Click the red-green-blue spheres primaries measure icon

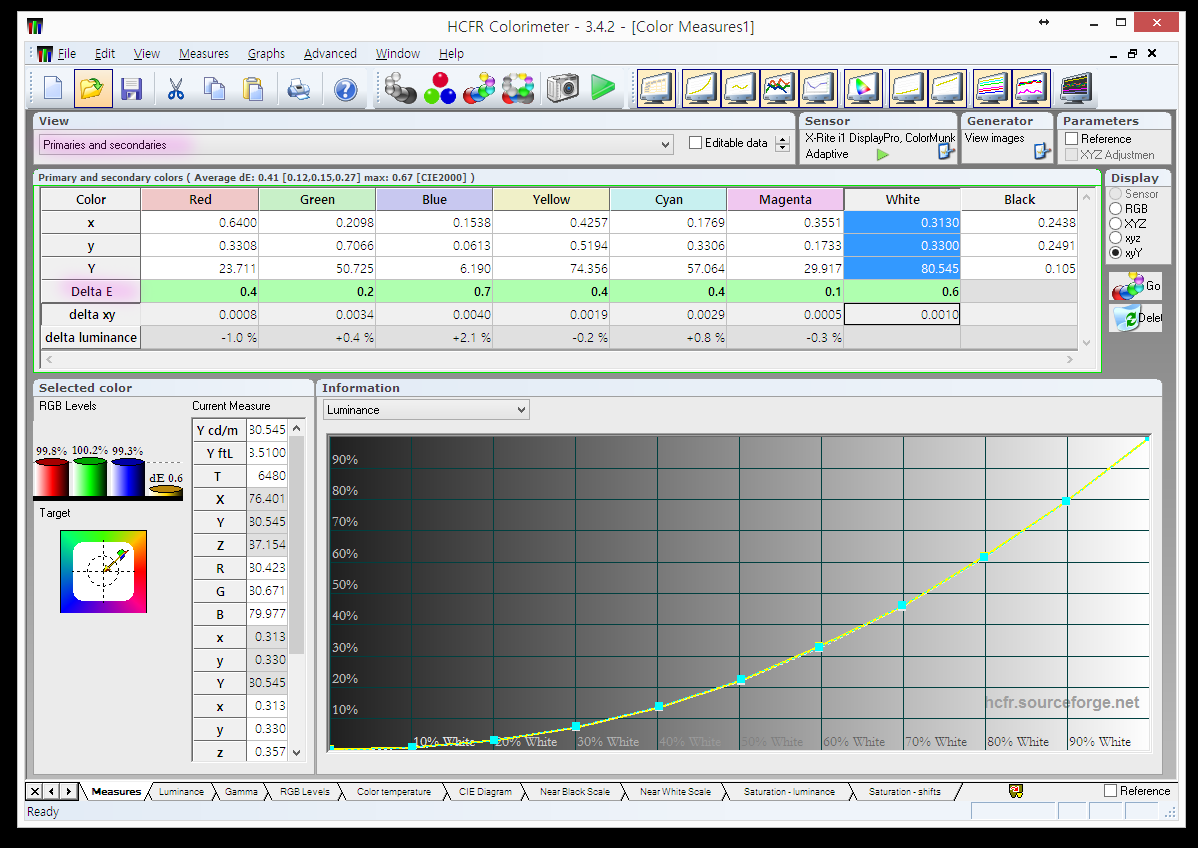[439, 89]
